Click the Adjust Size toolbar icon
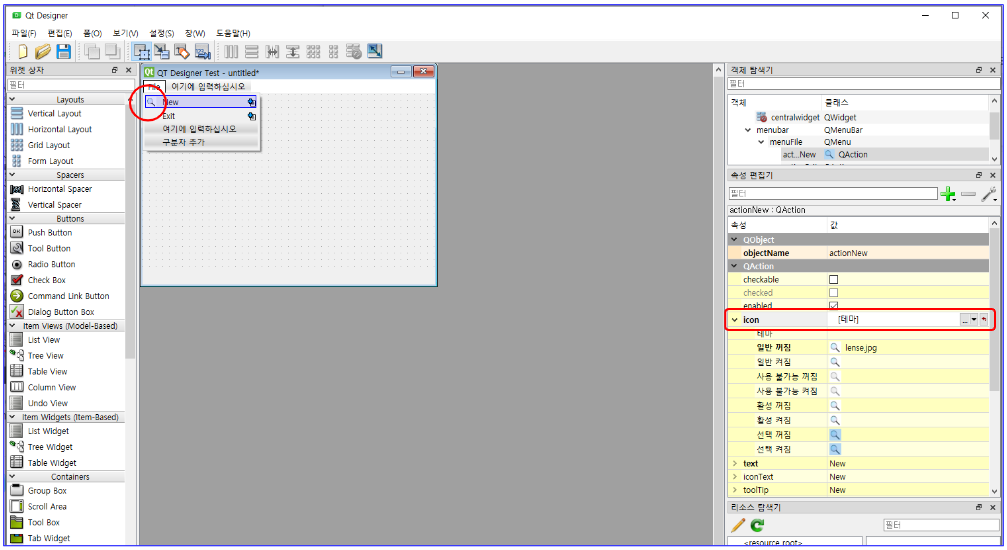1007x550 pixels. click(x=374, y=51)
